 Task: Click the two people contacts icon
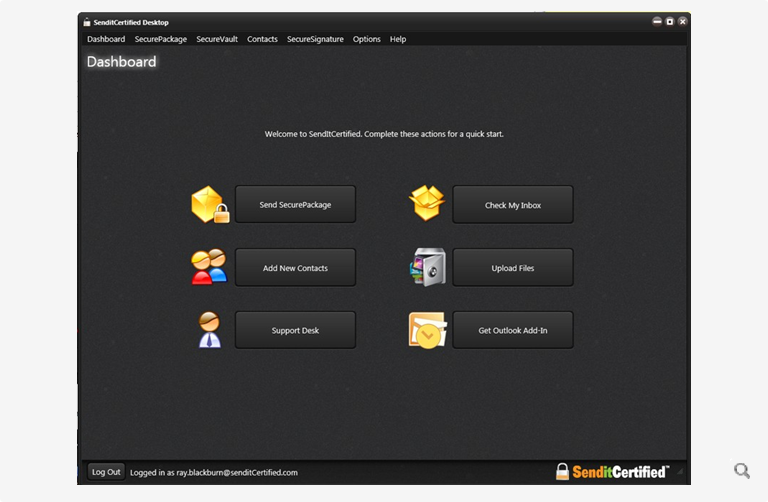[209, 267]
